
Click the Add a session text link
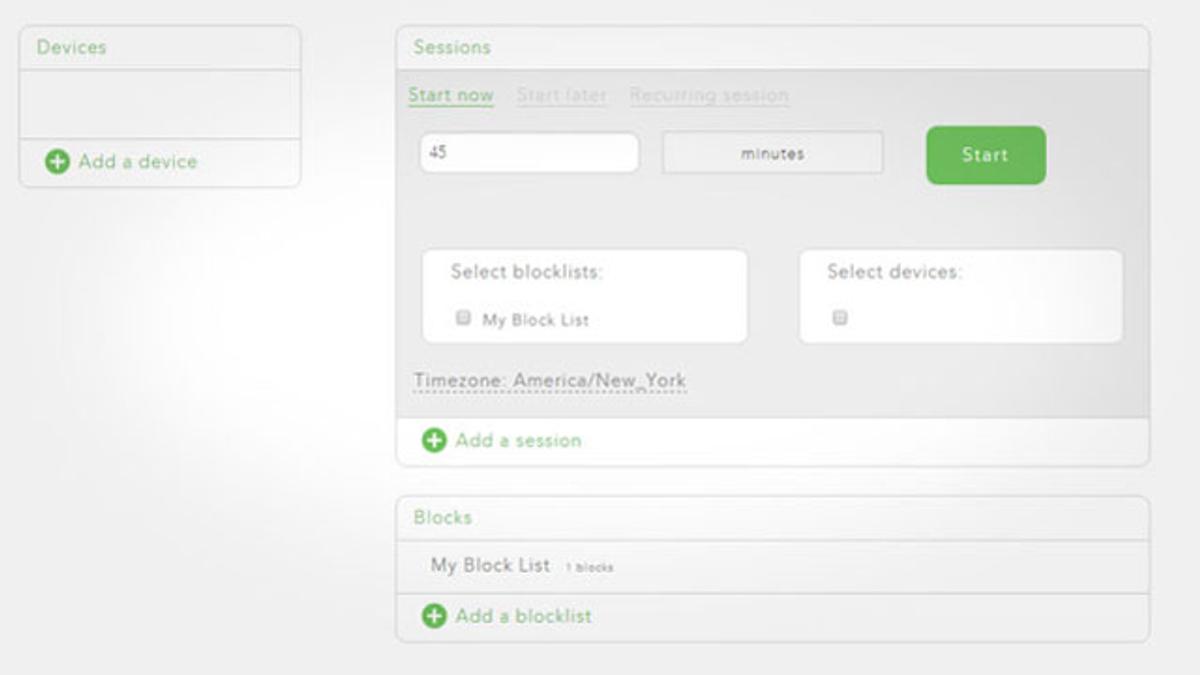tap(518, 440)
